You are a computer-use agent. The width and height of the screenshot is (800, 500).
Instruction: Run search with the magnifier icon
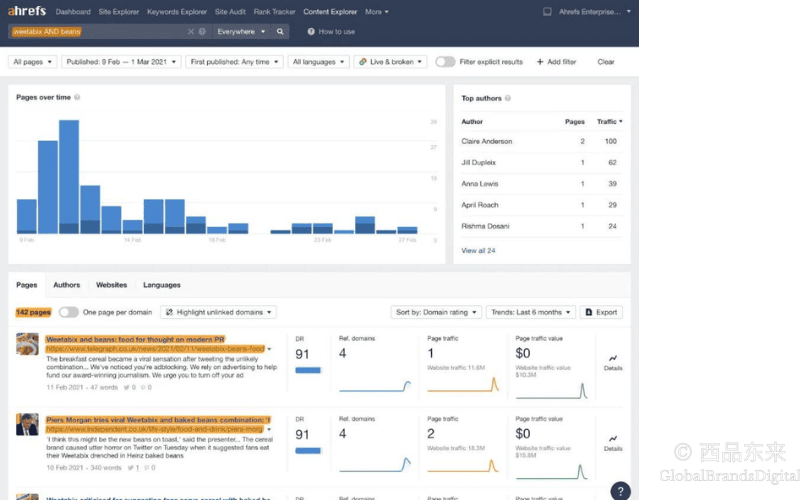click(x=280, y=32)
